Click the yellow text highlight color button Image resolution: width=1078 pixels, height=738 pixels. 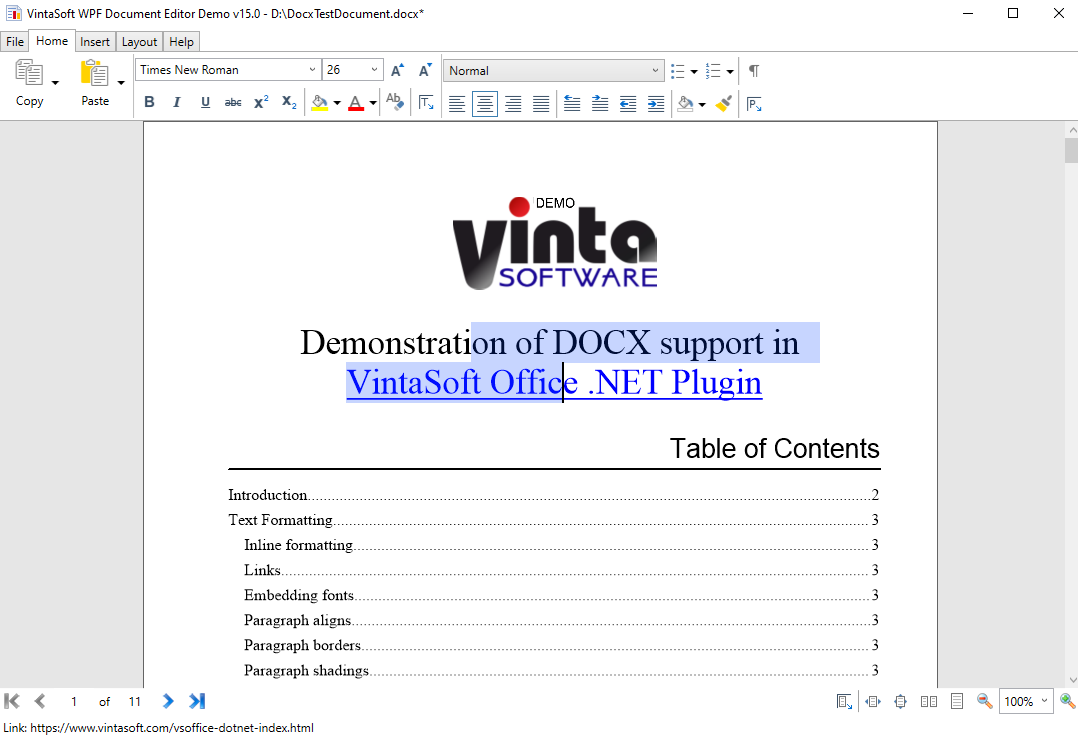pyautogui.click(x=319, y=103)
